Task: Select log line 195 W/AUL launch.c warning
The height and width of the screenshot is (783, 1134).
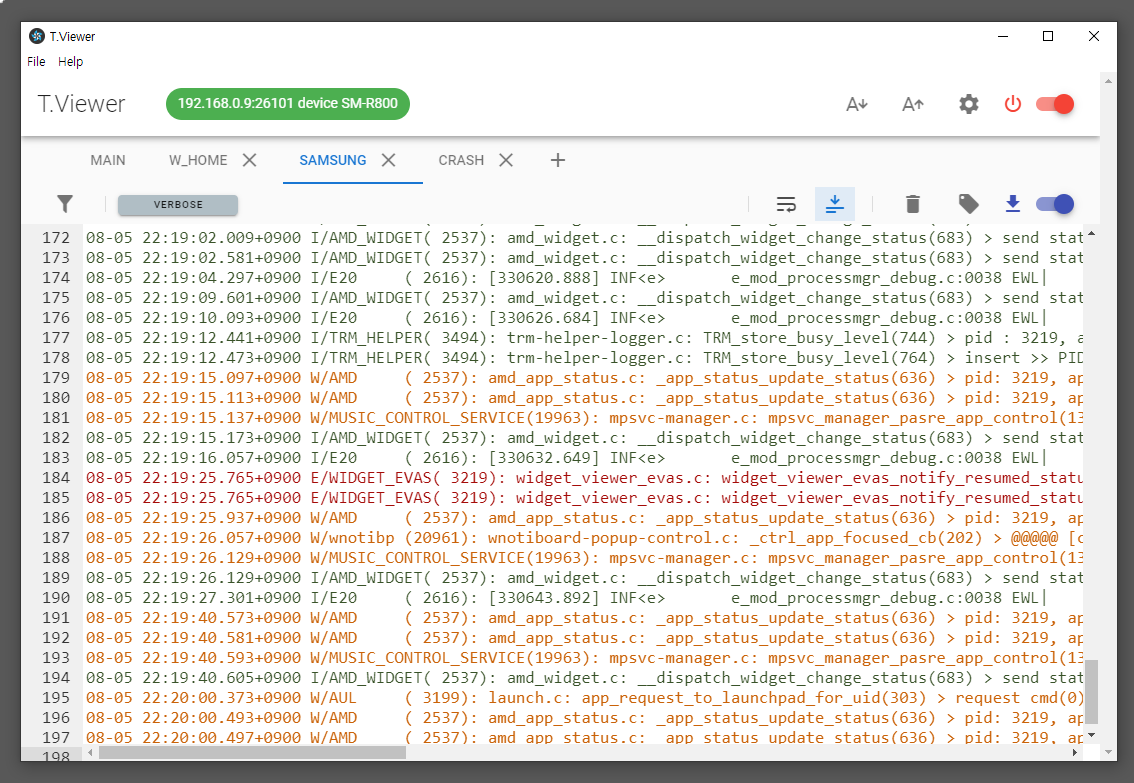Action: pos(584,698)
